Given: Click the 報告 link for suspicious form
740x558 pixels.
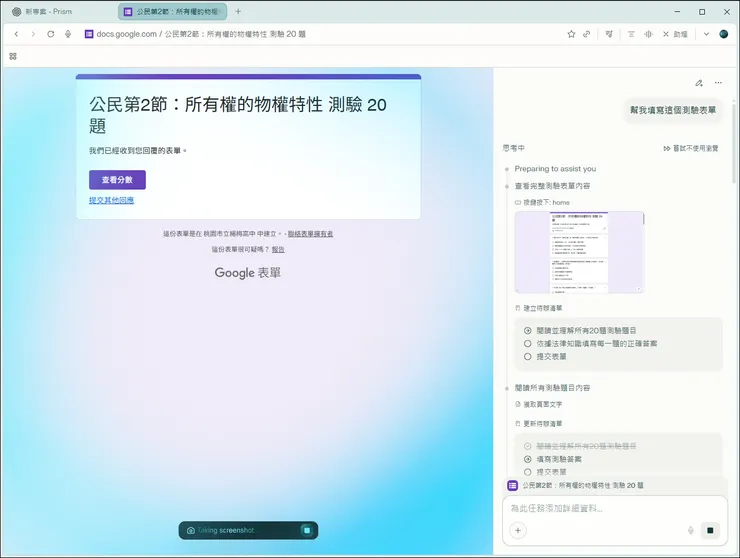Looking at the screenshot, I should [278, 249].
